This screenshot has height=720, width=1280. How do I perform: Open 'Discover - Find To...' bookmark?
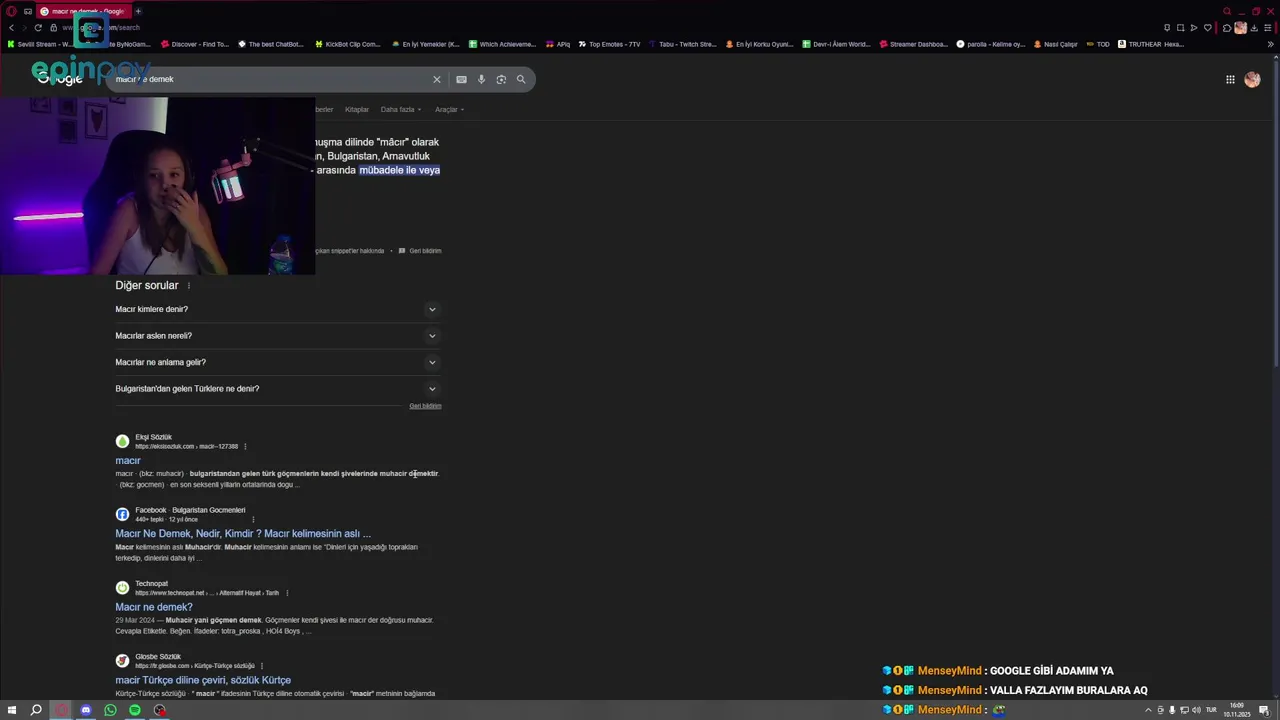click(195, 44)
